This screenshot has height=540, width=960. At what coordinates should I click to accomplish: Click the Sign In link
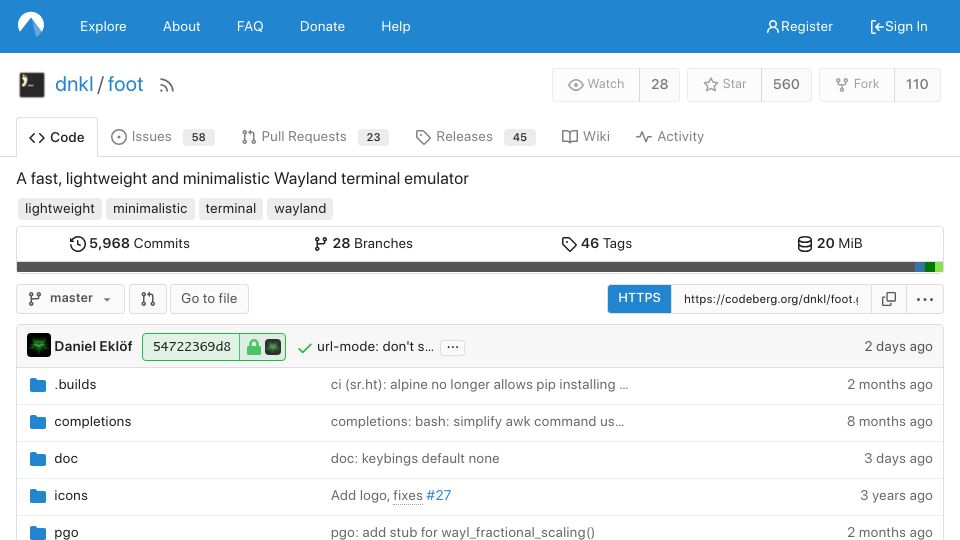899,26
